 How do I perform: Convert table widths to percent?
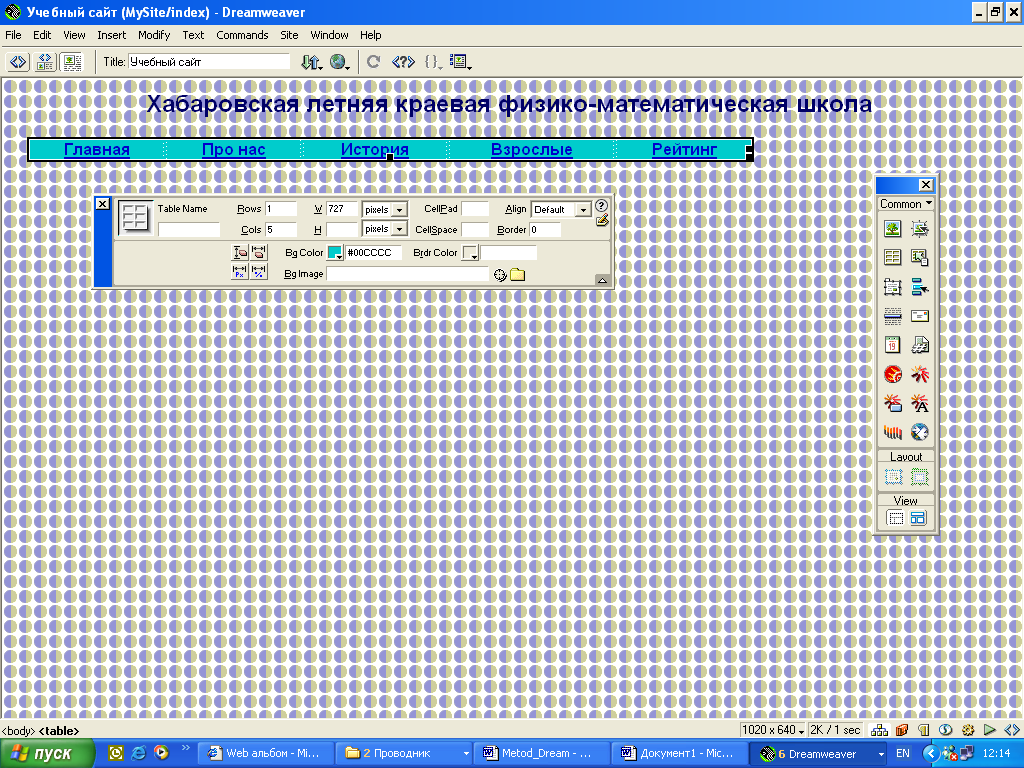pos(259,272)
